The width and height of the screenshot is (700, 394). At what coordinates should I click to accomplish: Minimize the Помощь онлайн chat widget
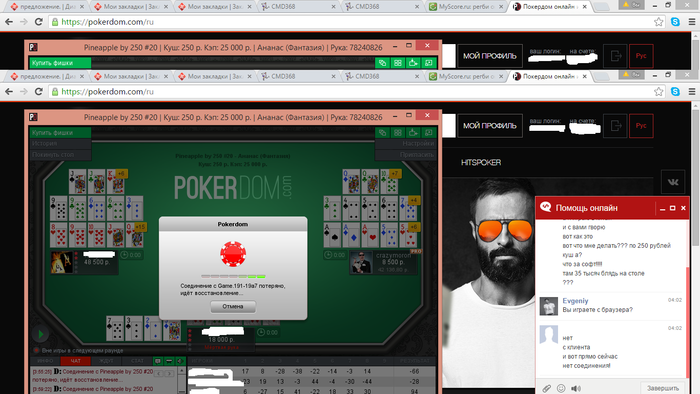coord(662,208)
